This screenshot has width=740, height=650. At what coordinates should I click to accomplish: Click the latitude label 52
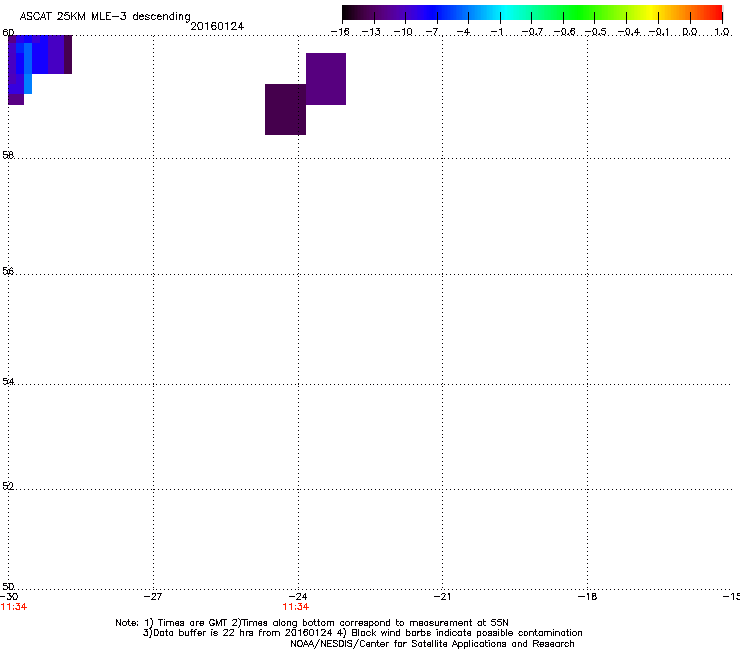pos(8,486)
